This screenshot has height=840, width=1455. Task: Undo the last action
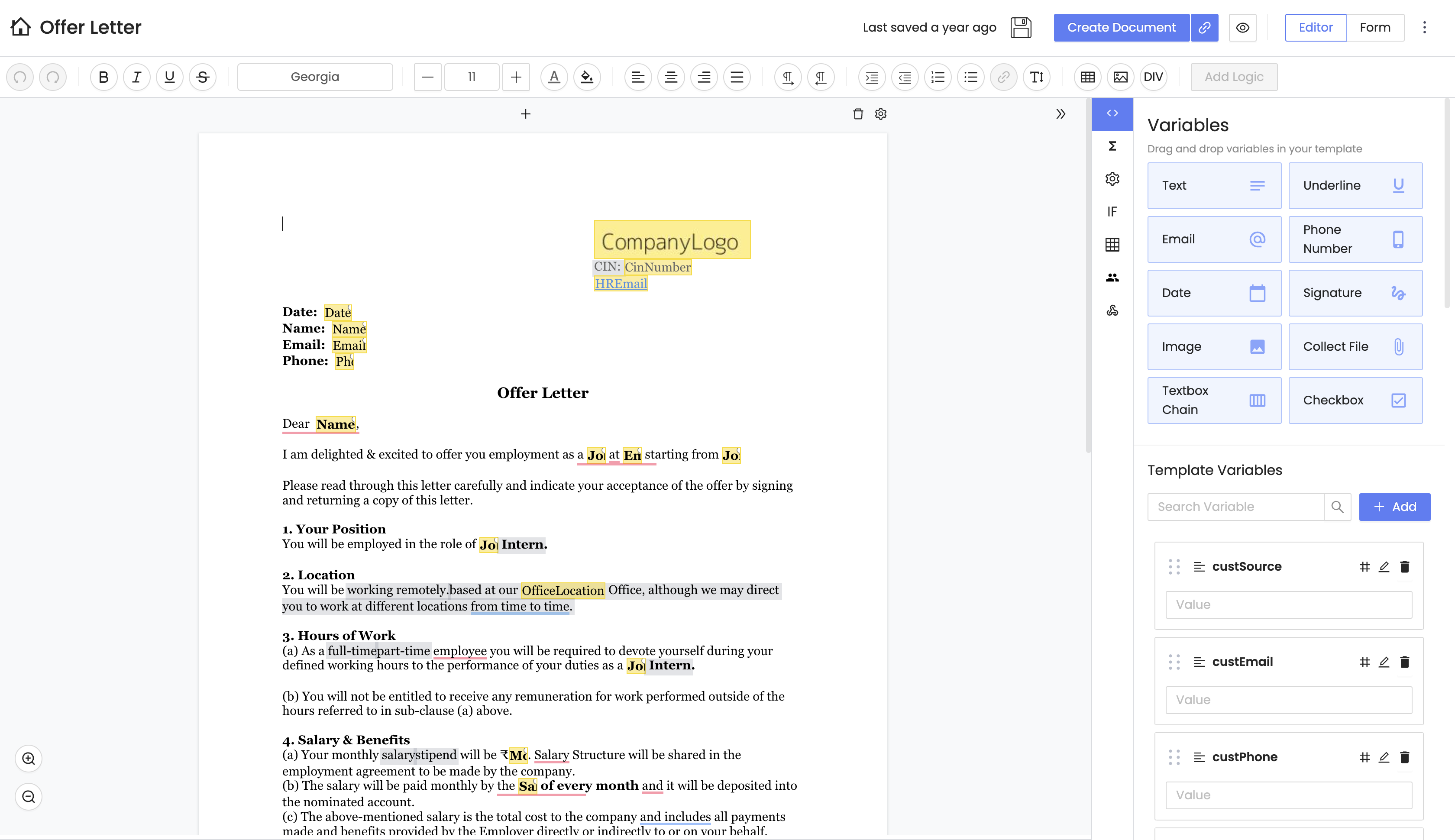point(20,77)
